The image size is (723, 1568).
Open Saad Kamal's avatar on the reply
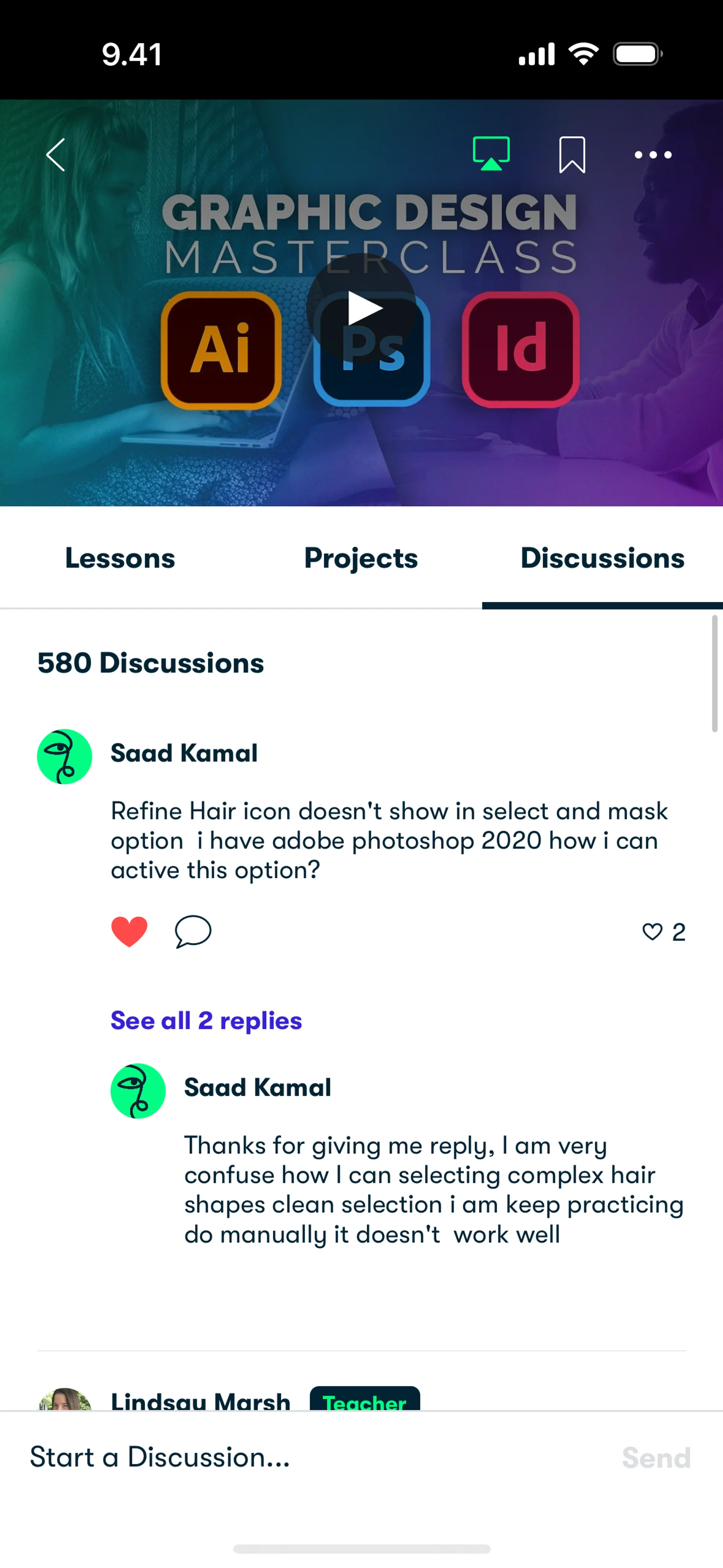click(138, 1091)
